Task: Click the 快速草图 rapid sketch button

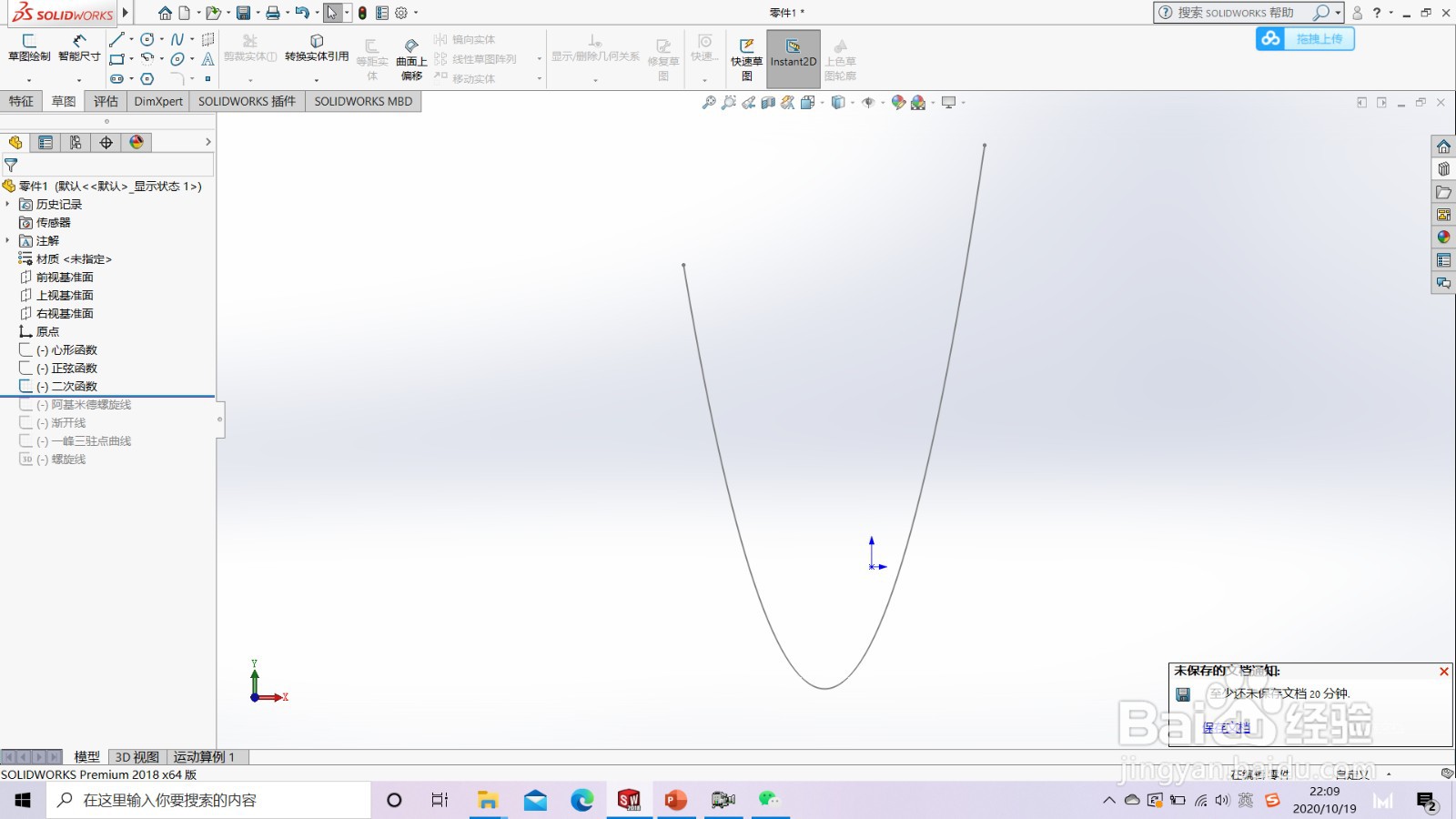Action: coord(746,60)
